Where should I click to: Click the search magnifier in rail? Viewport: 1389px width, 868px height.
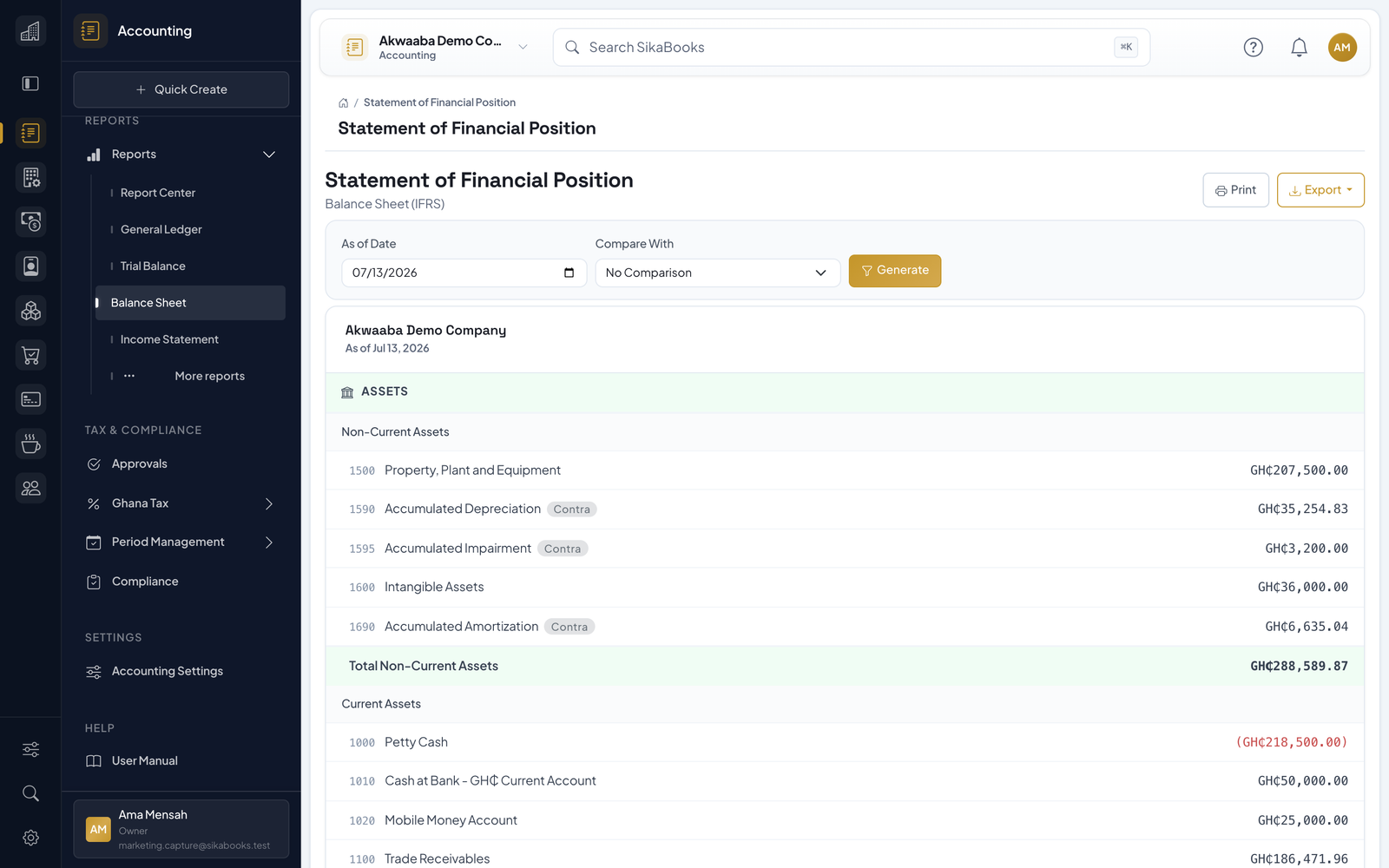[x=30, y=793]
